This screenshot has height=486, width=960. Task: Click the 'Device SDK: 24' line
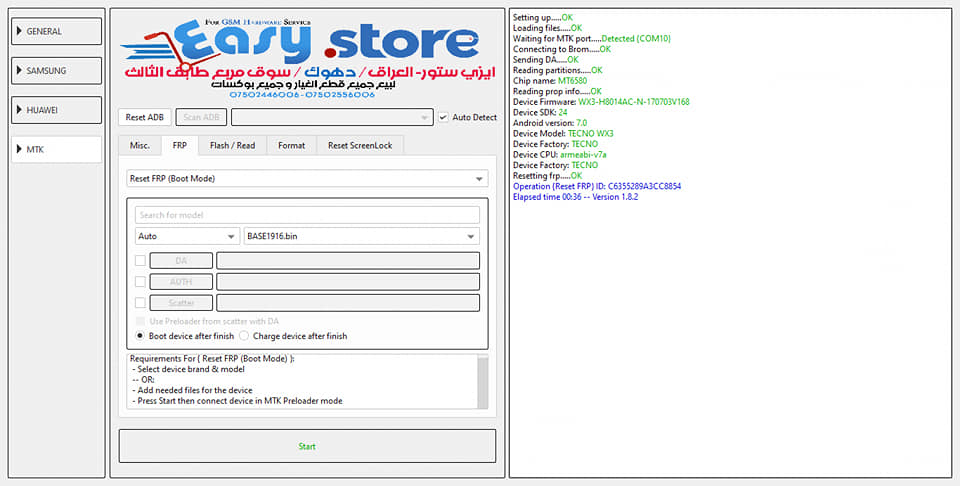(540, 113)
